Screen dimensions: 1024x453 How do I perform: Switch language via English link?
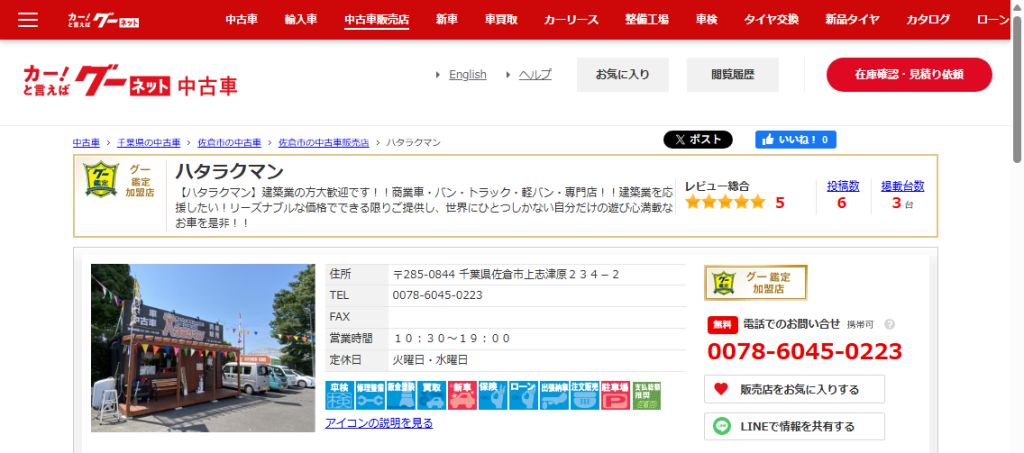[x=467, y=75]
